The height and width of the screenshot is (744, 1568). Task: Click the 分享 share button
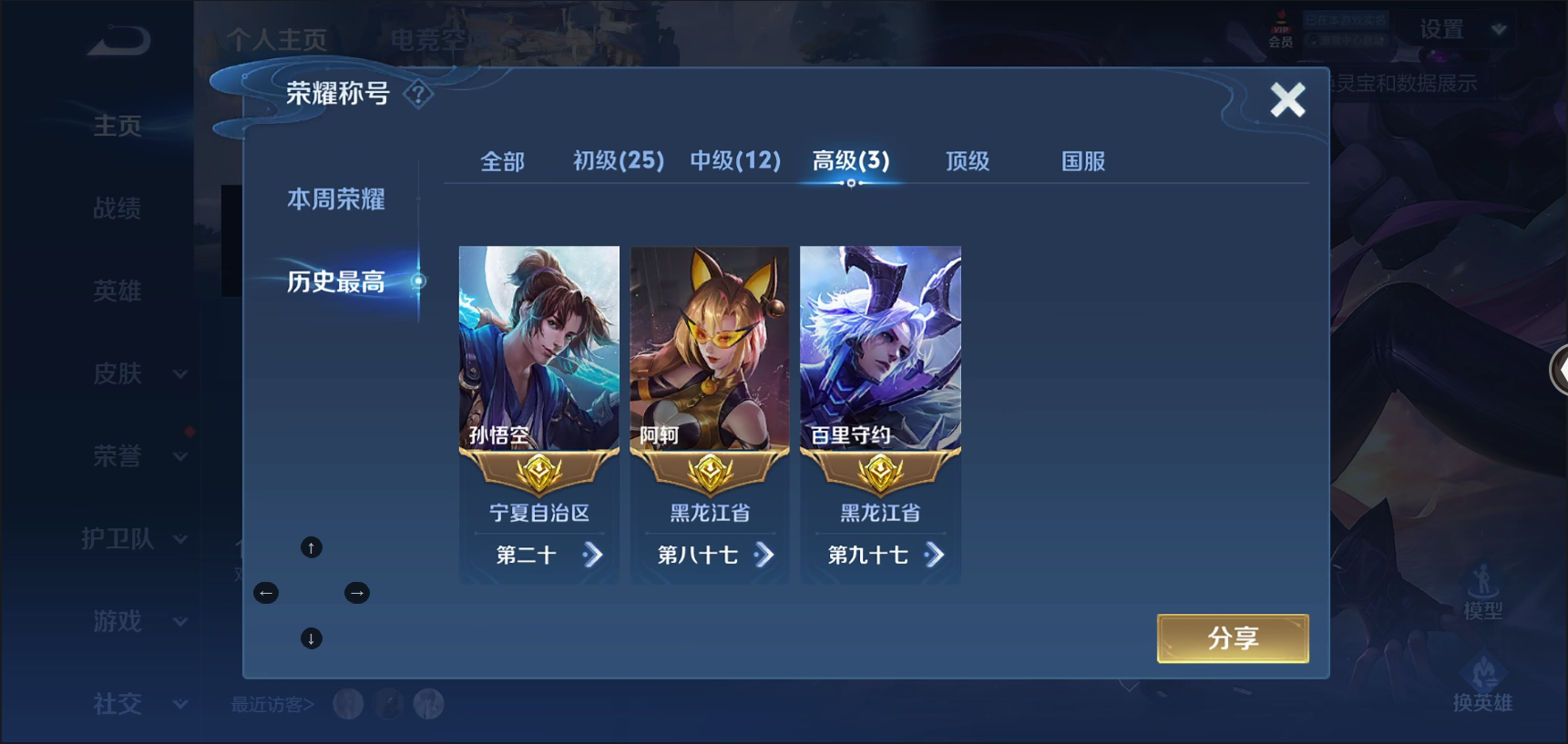tap(1233, 638)
